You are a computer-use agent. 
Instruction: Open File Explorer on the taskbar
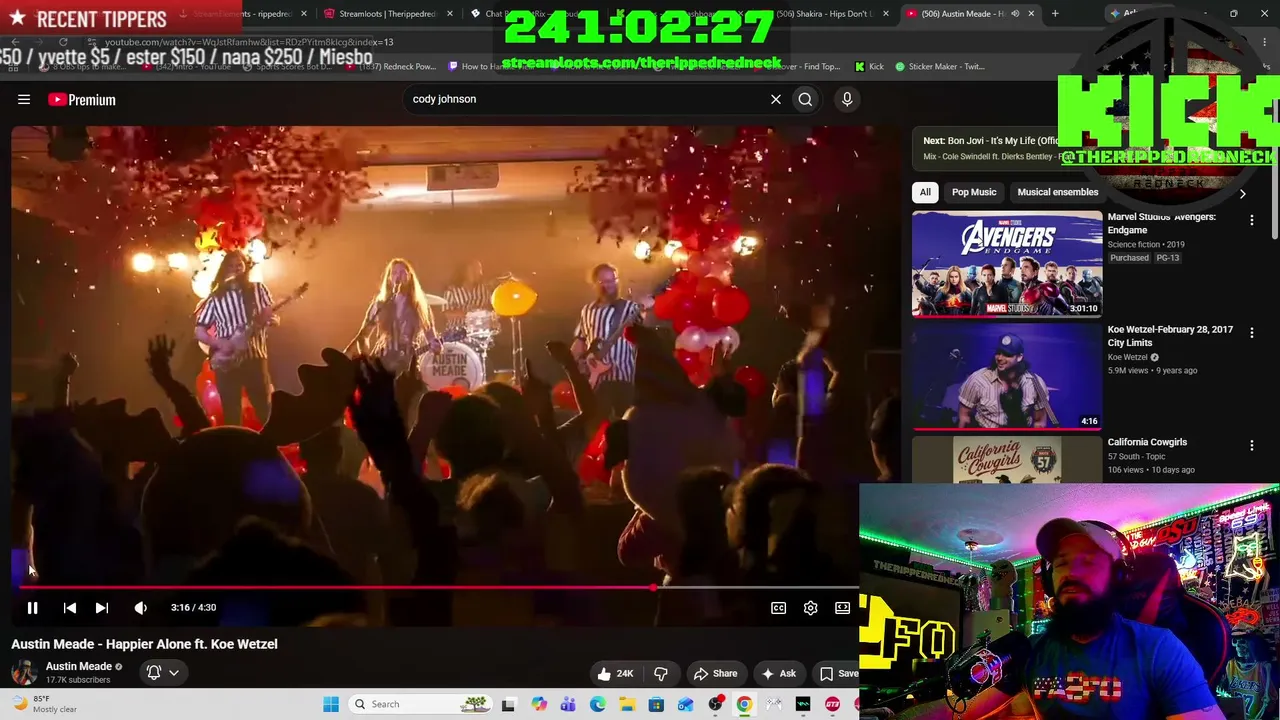point(627,704)
